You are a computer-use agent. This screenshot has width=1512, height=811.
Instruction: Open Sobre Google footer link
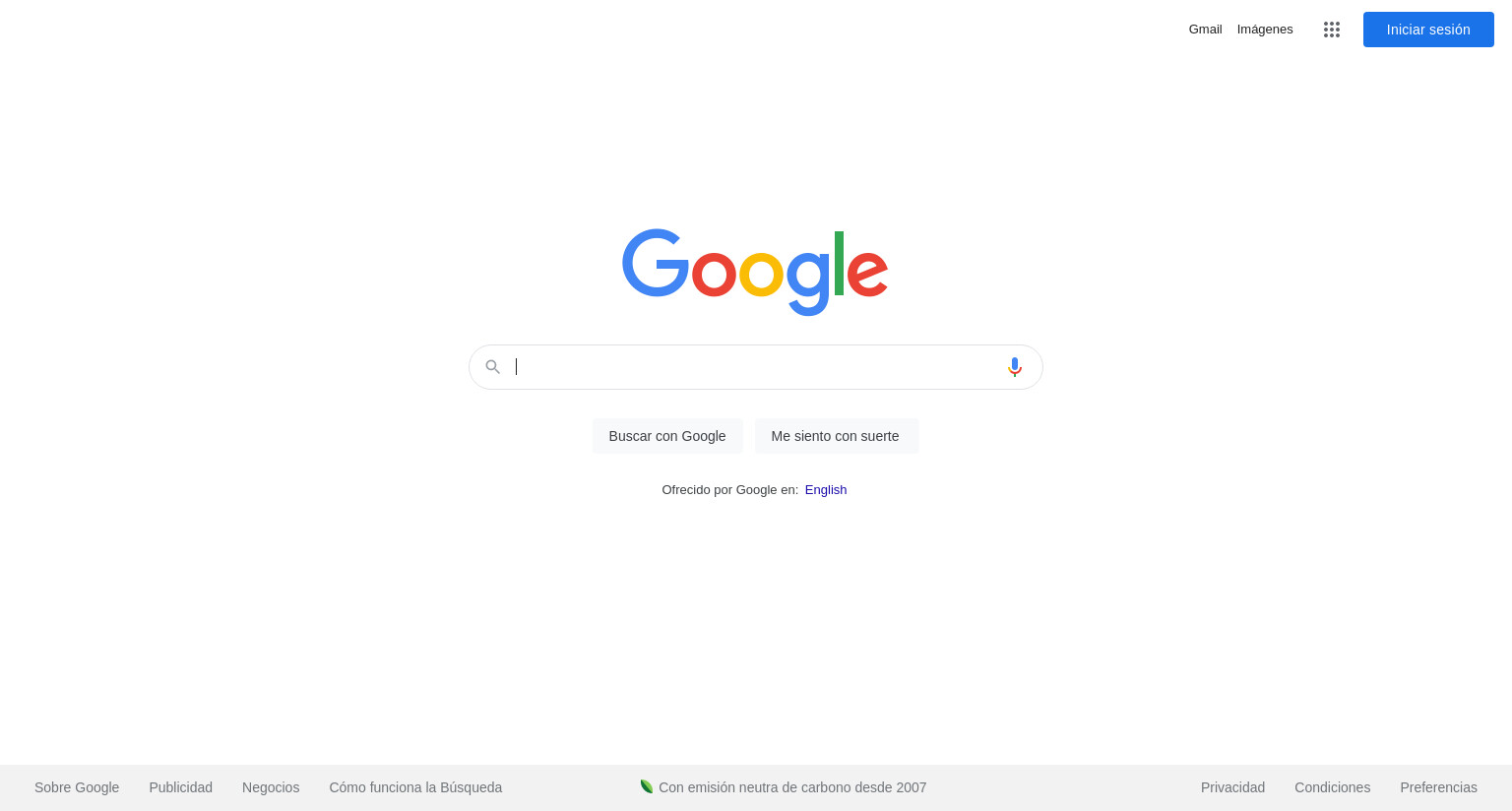tap(77, 787)
